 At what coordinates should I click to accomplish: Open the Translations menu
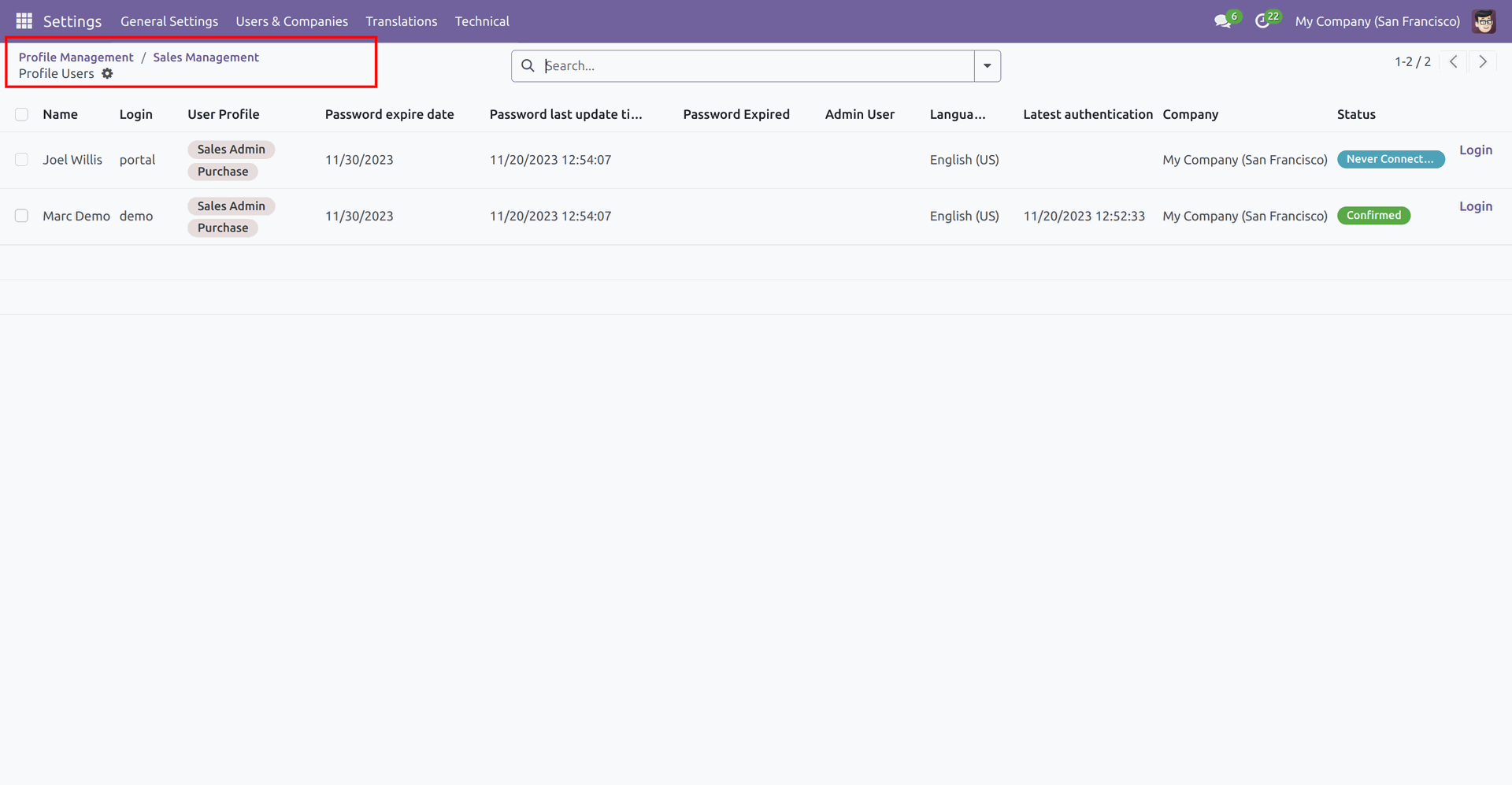point(401,21)
